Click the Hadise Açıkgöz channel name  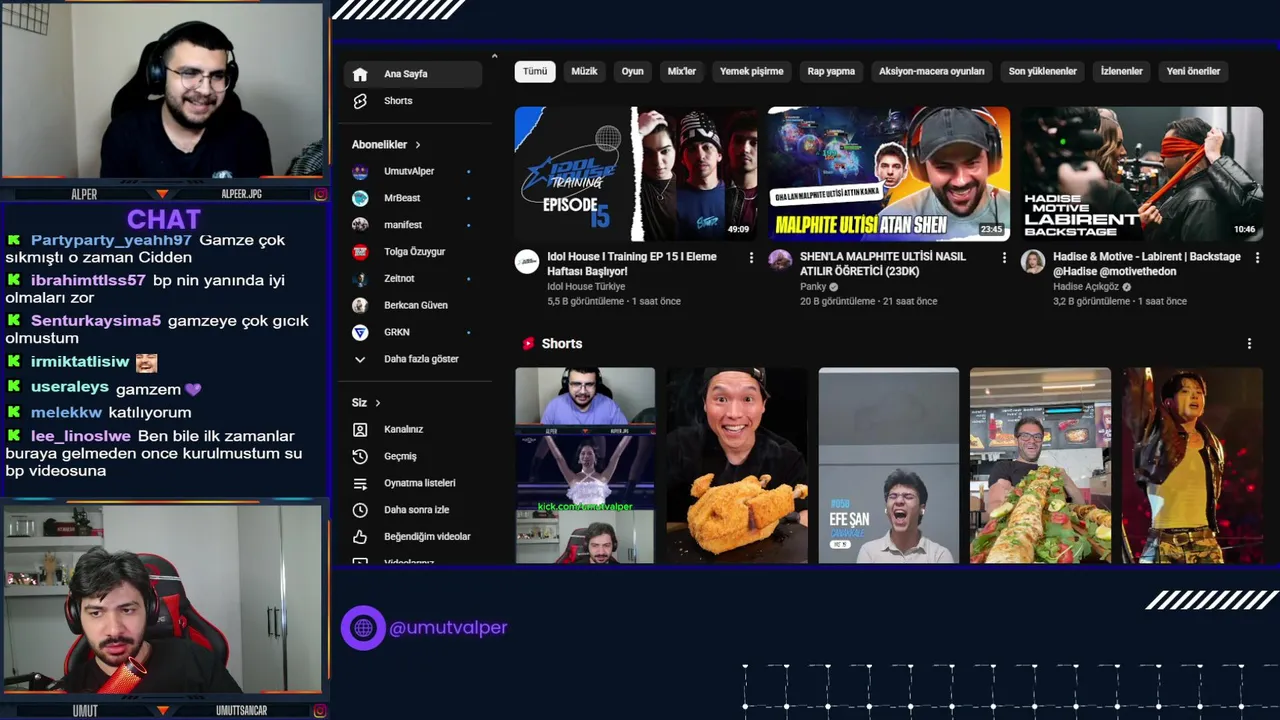click(1086, 287)
